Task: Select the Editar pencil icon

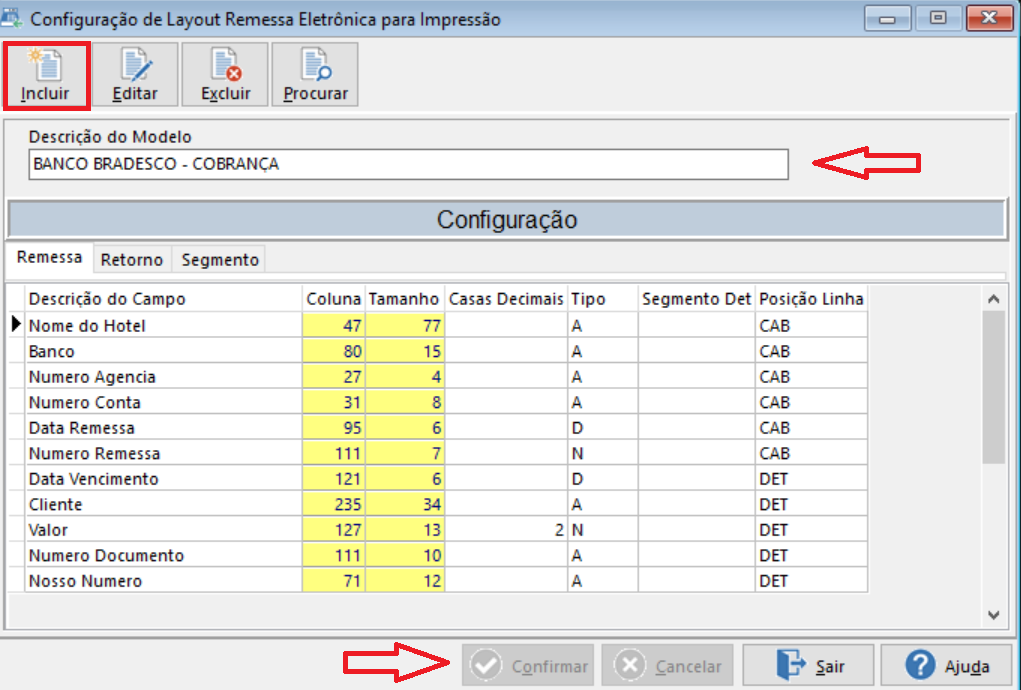Action: (x=135, y=65)
